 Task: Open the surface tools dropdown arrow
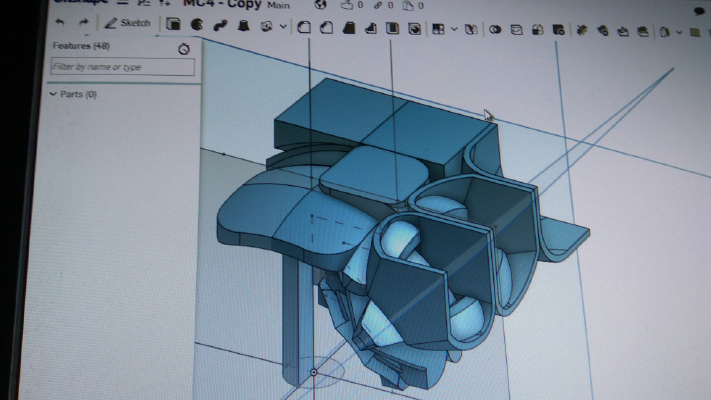(679, 33)
